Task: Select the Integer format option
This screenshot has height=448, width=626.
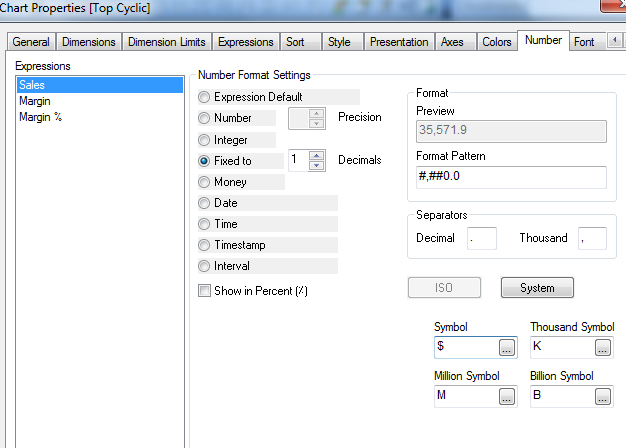Action: (205, 140)
